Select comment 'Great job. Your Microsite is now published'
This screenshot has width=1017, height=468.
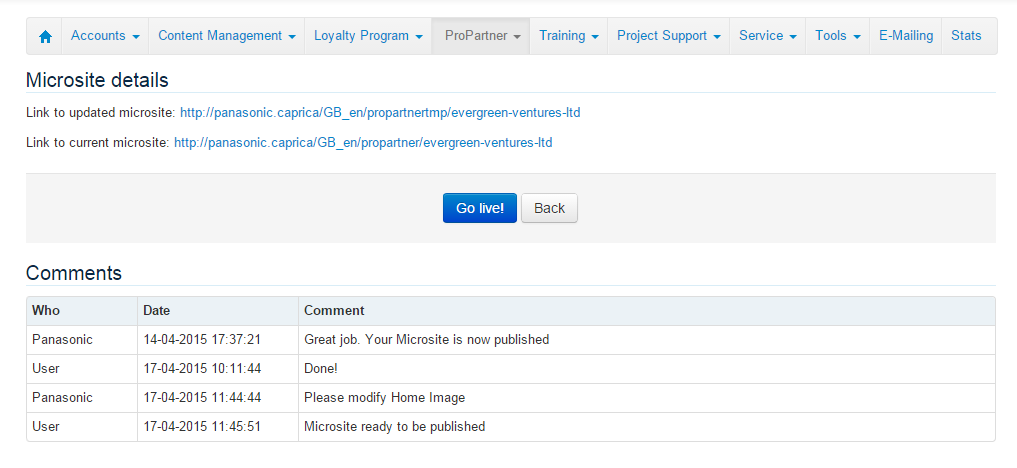coord(647,340)
